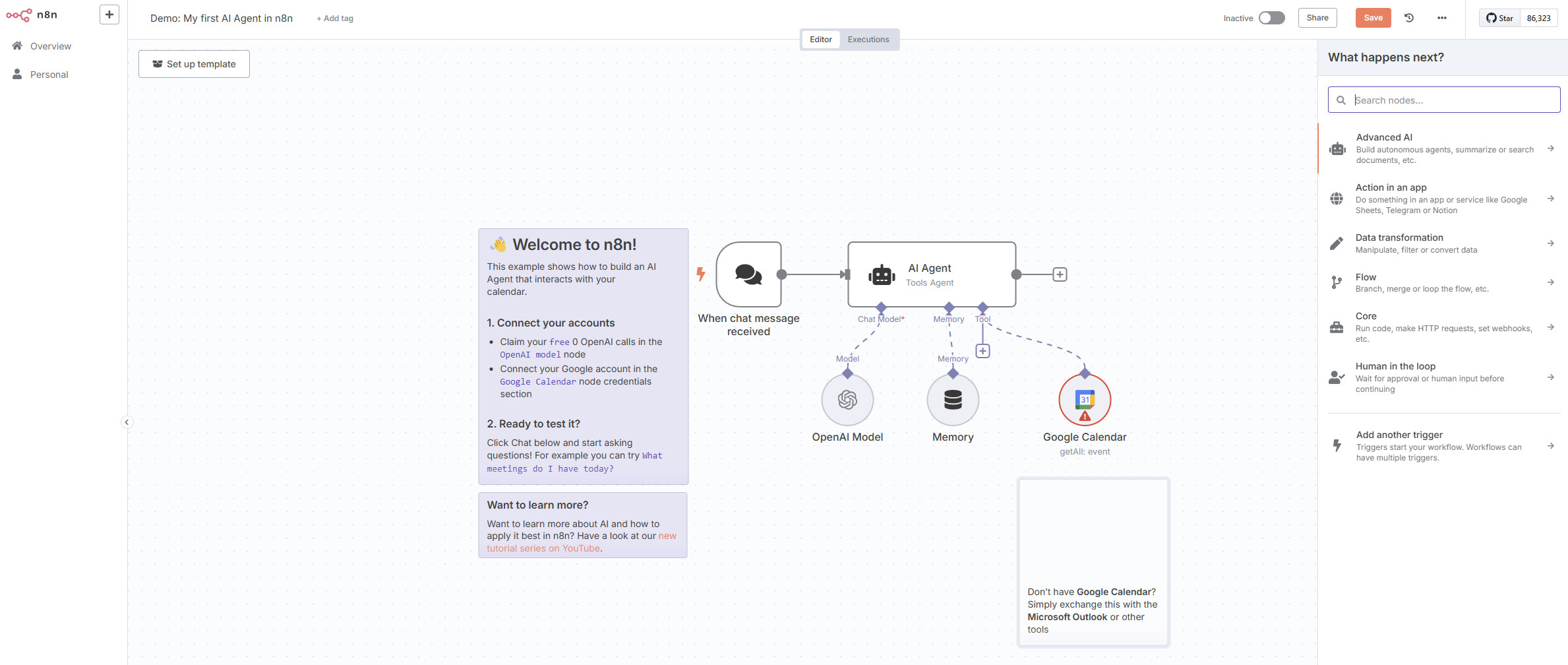Click the getAll: event node subtitle
Viewport: 1568px width, 665px height.
point(1085,452)
